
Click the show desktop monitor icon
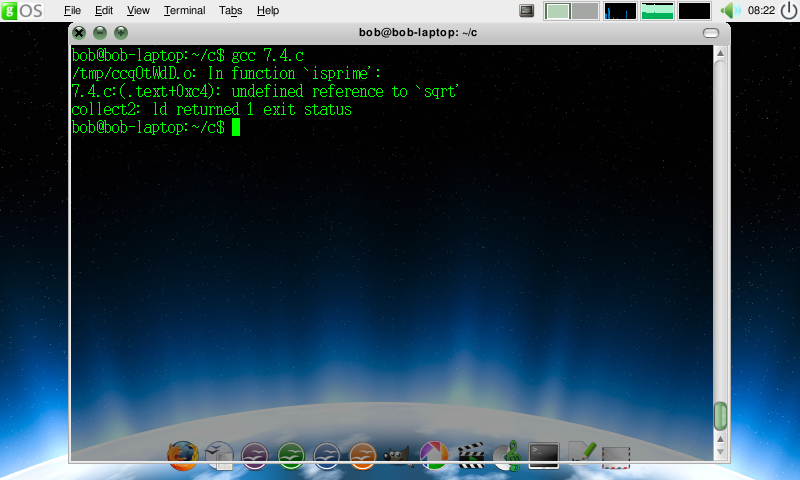point(527,11)
